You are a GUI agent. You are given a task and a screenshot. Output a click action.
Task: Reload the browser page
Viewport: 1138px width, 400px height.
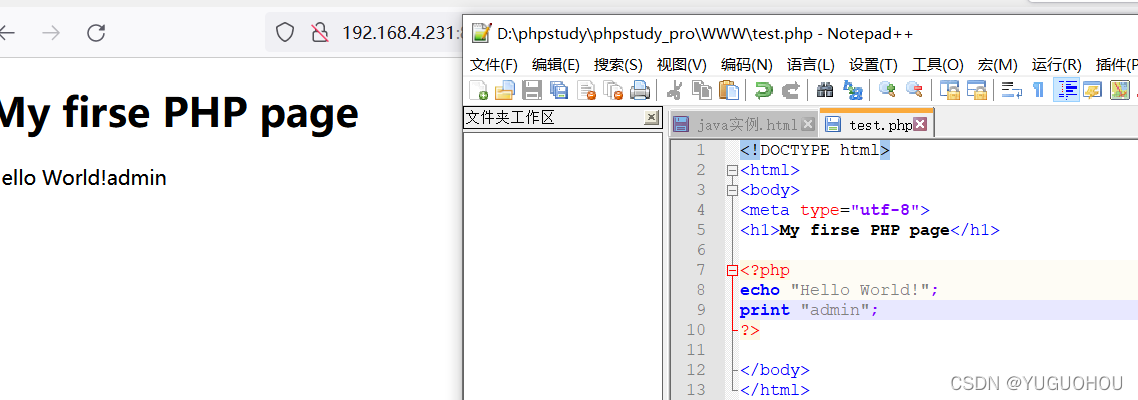click(96, 33)
